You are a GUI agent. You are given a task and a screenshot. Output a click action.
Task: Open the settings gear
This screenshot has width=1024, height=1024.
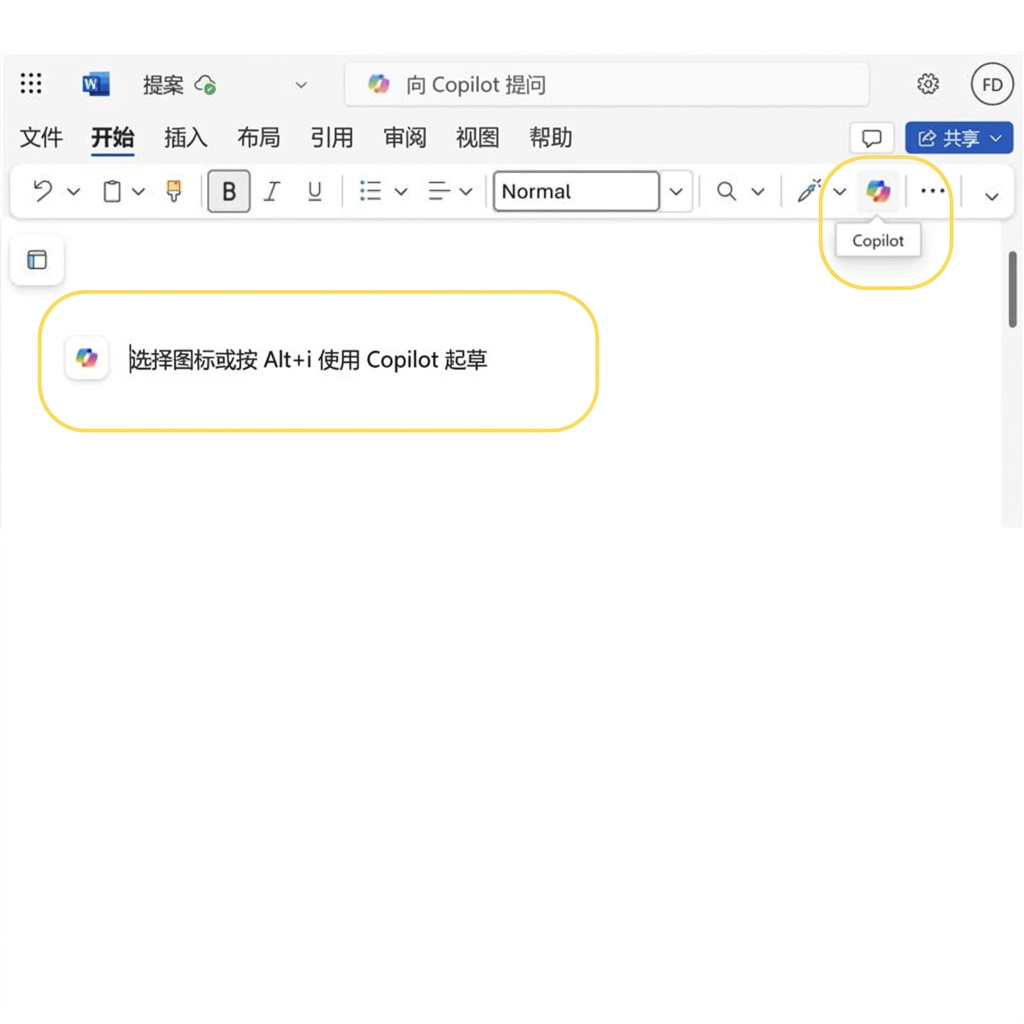(x=927, y=84)
